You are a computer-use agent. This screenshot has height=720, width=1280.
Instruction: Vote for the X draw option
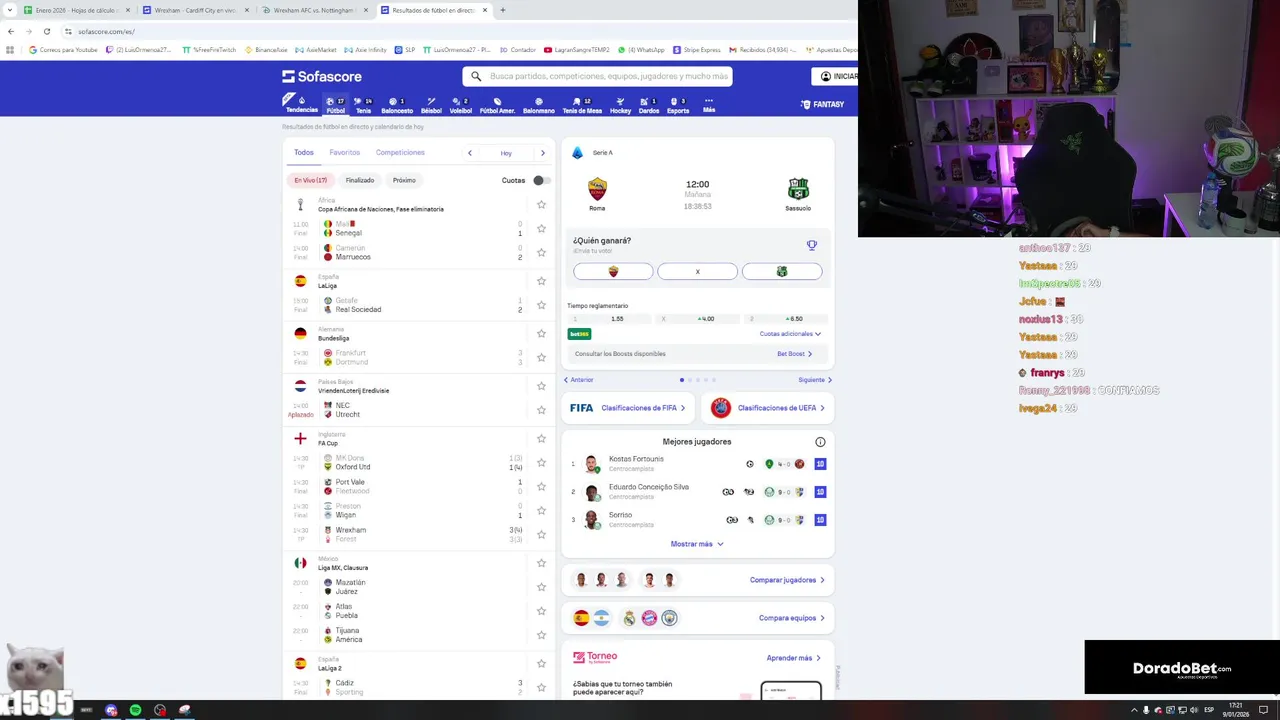pyautogui.click(x=697, y=271)
